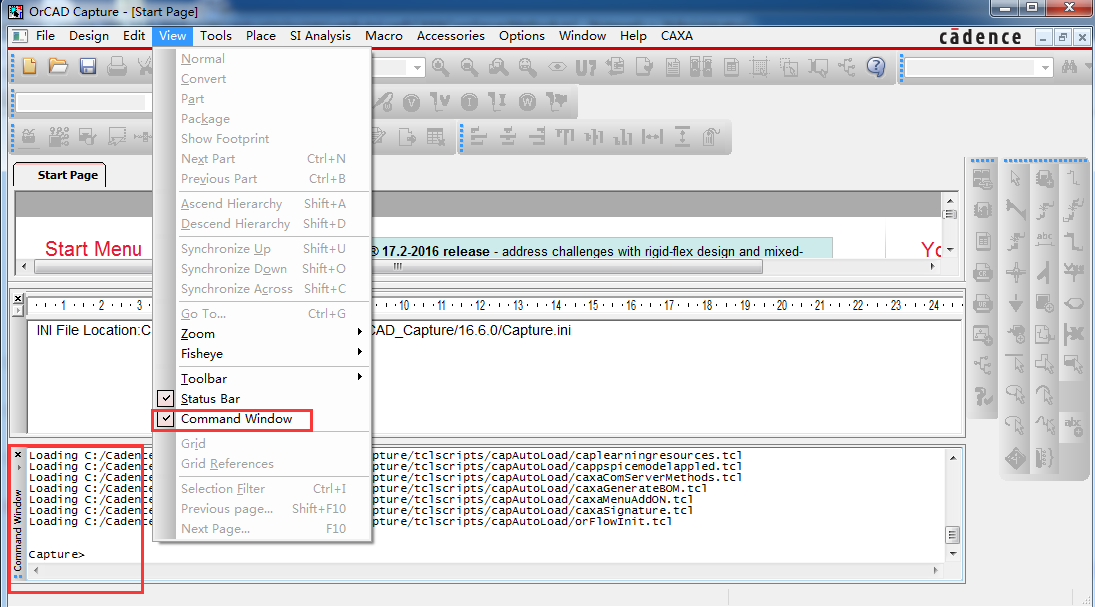
Task: Click the voltage marker V icon
Action: [411, 103]
